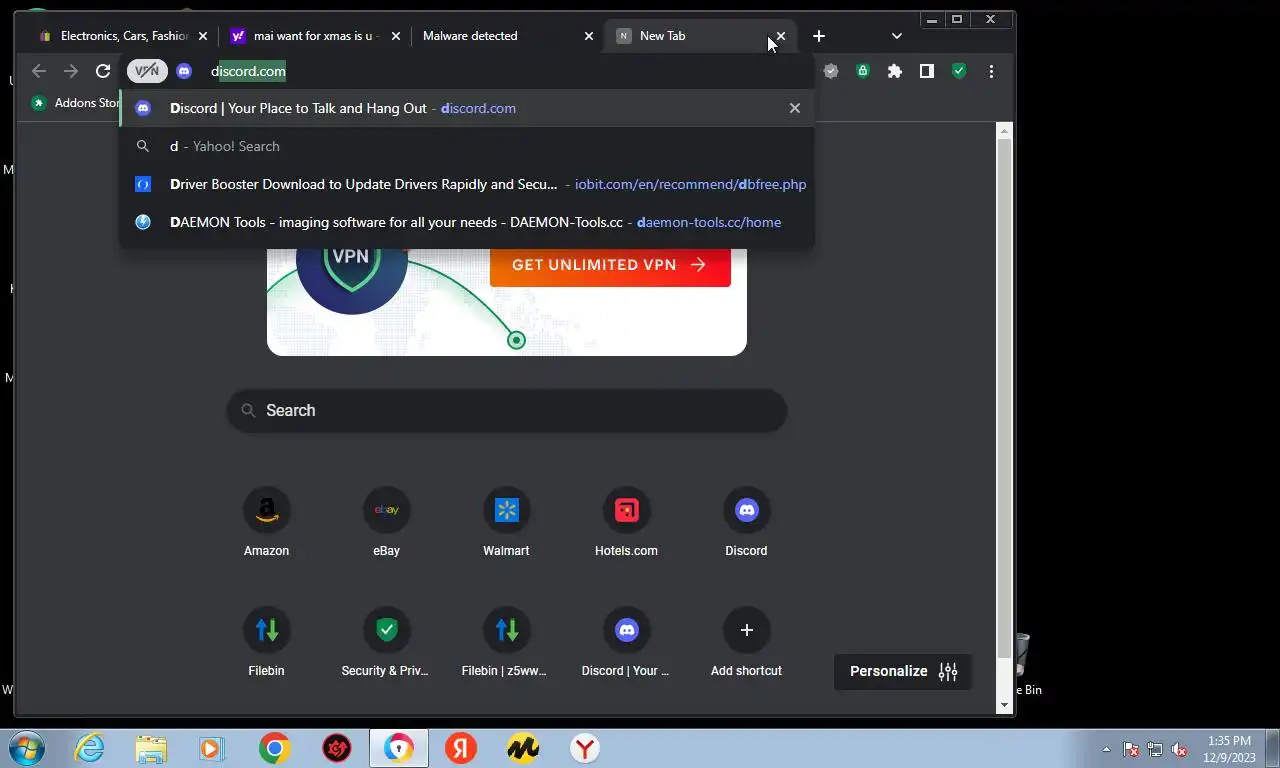
Task: Open Google Chrome from the taskbar
Action: 274,748
